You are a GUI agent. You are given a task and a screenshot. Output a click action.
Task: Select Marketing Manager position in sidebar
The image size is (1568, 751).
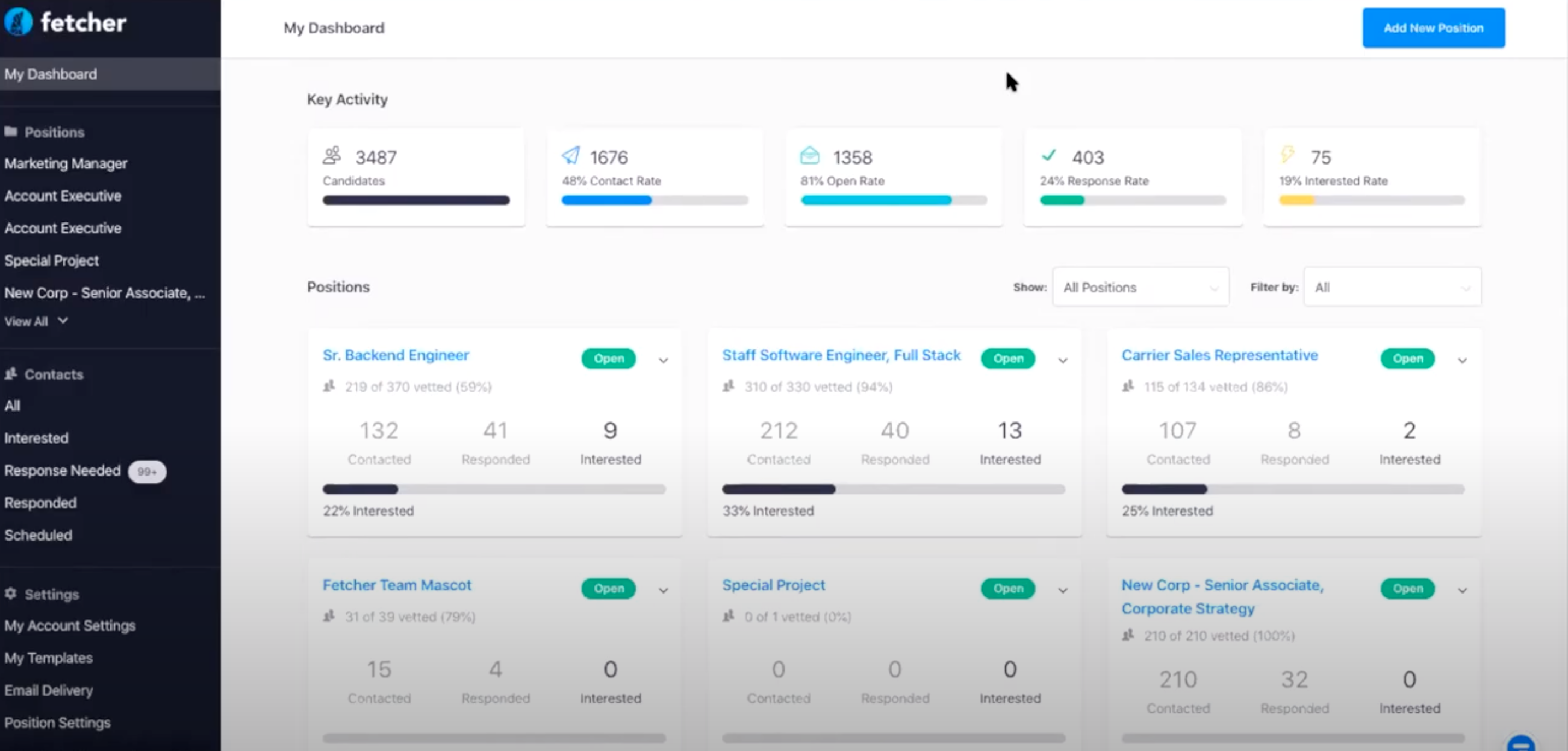[x=66, y=163]
